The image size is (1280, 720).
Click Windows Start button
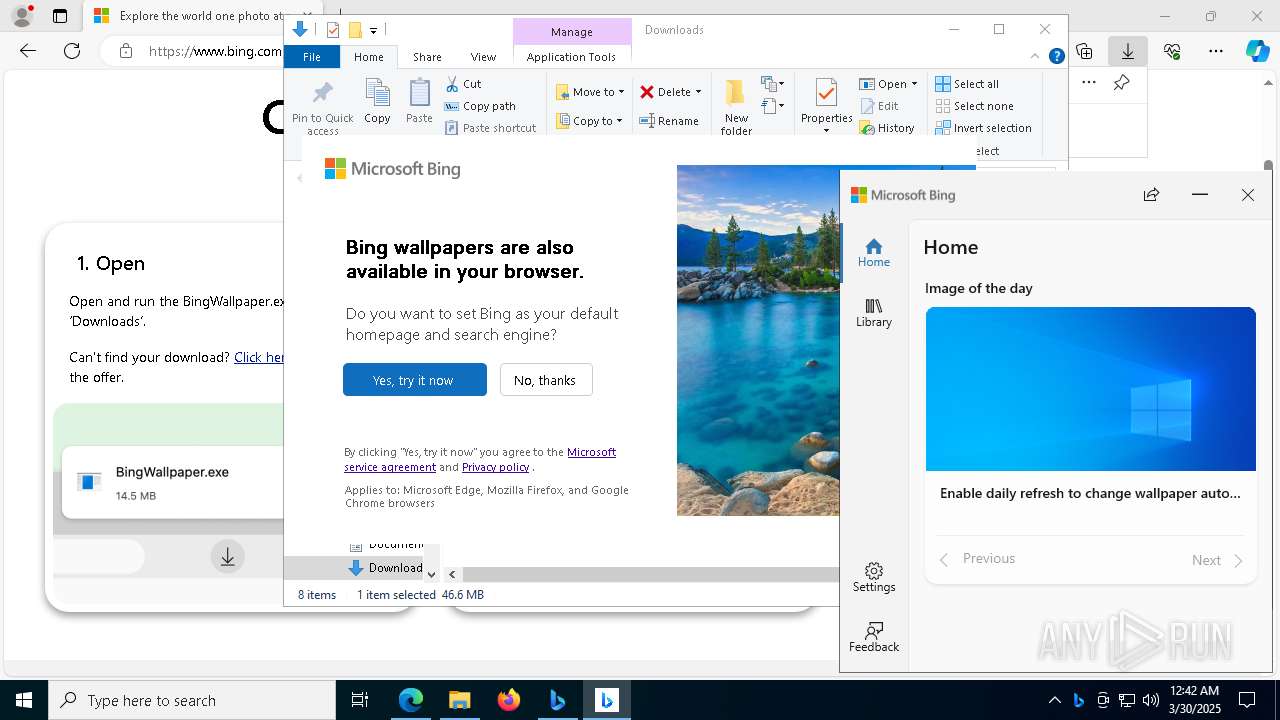24,700
